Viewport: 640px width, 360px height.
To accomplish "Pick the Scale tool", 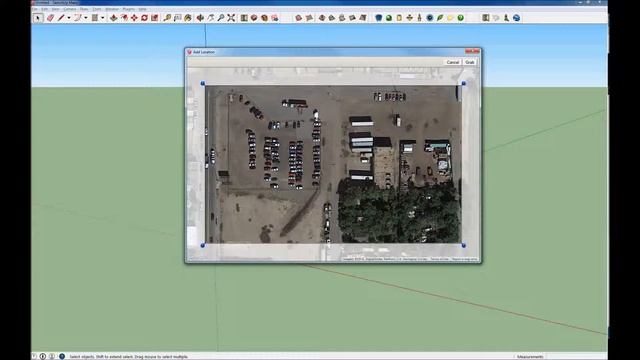I will click(x=154, y=18).
